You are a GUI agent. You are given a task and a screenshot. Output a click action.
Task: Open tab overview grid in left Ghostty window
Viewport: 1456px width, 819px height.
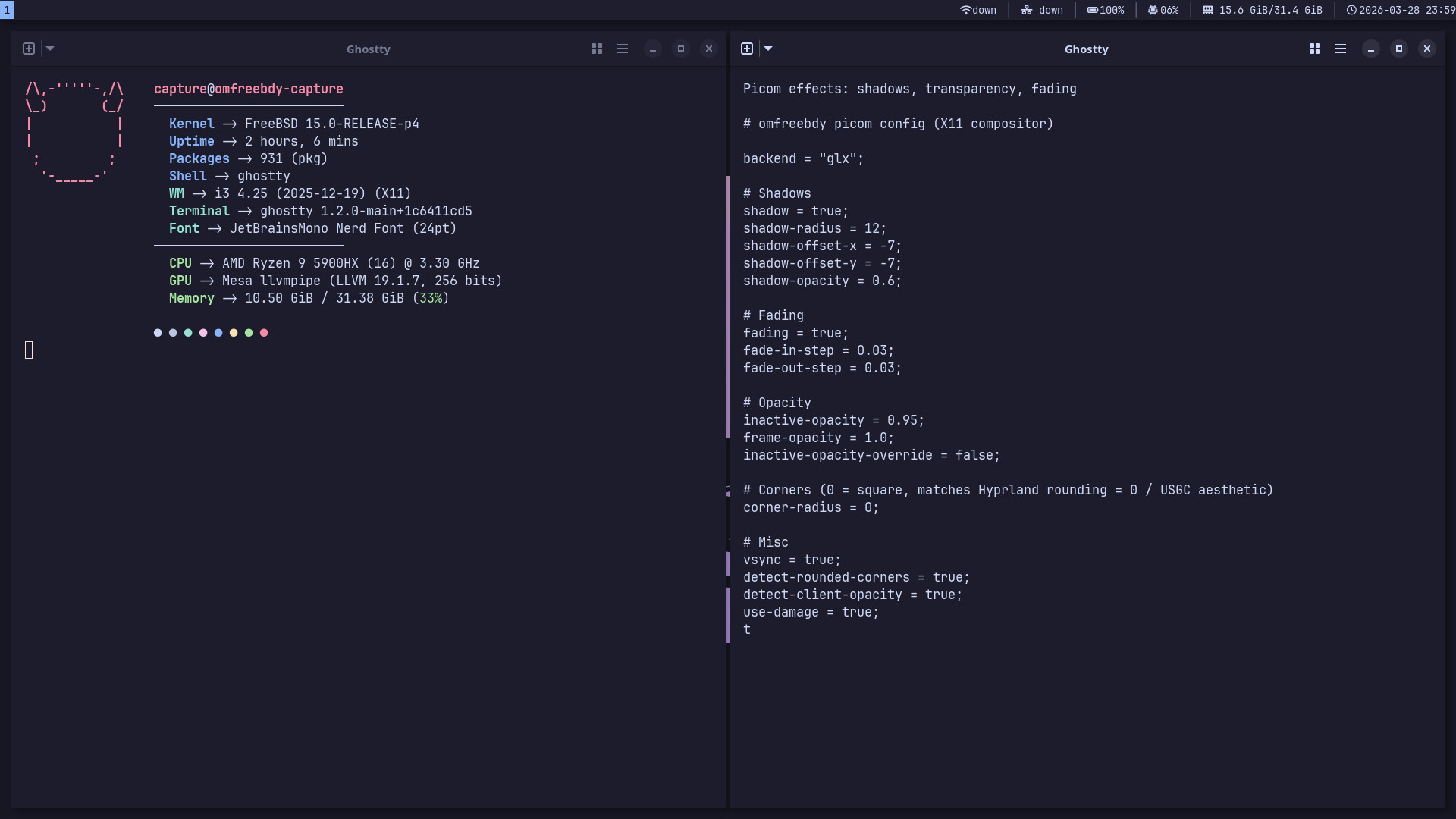(597, 49)
